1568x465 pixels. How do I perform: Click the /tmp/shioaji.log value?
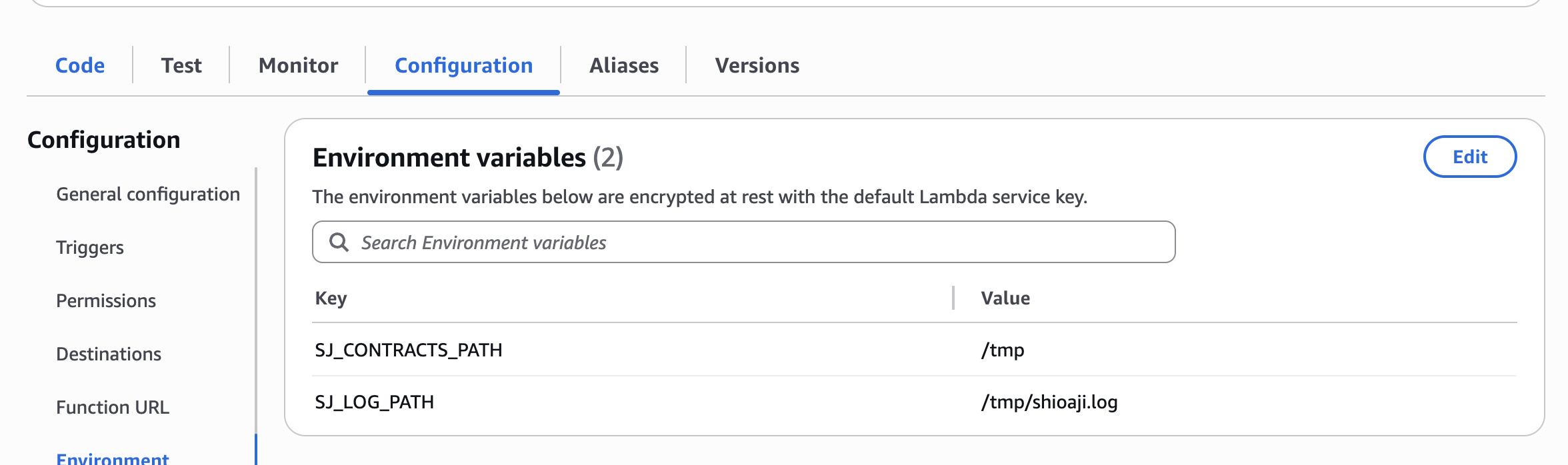tap(1049, 402)
